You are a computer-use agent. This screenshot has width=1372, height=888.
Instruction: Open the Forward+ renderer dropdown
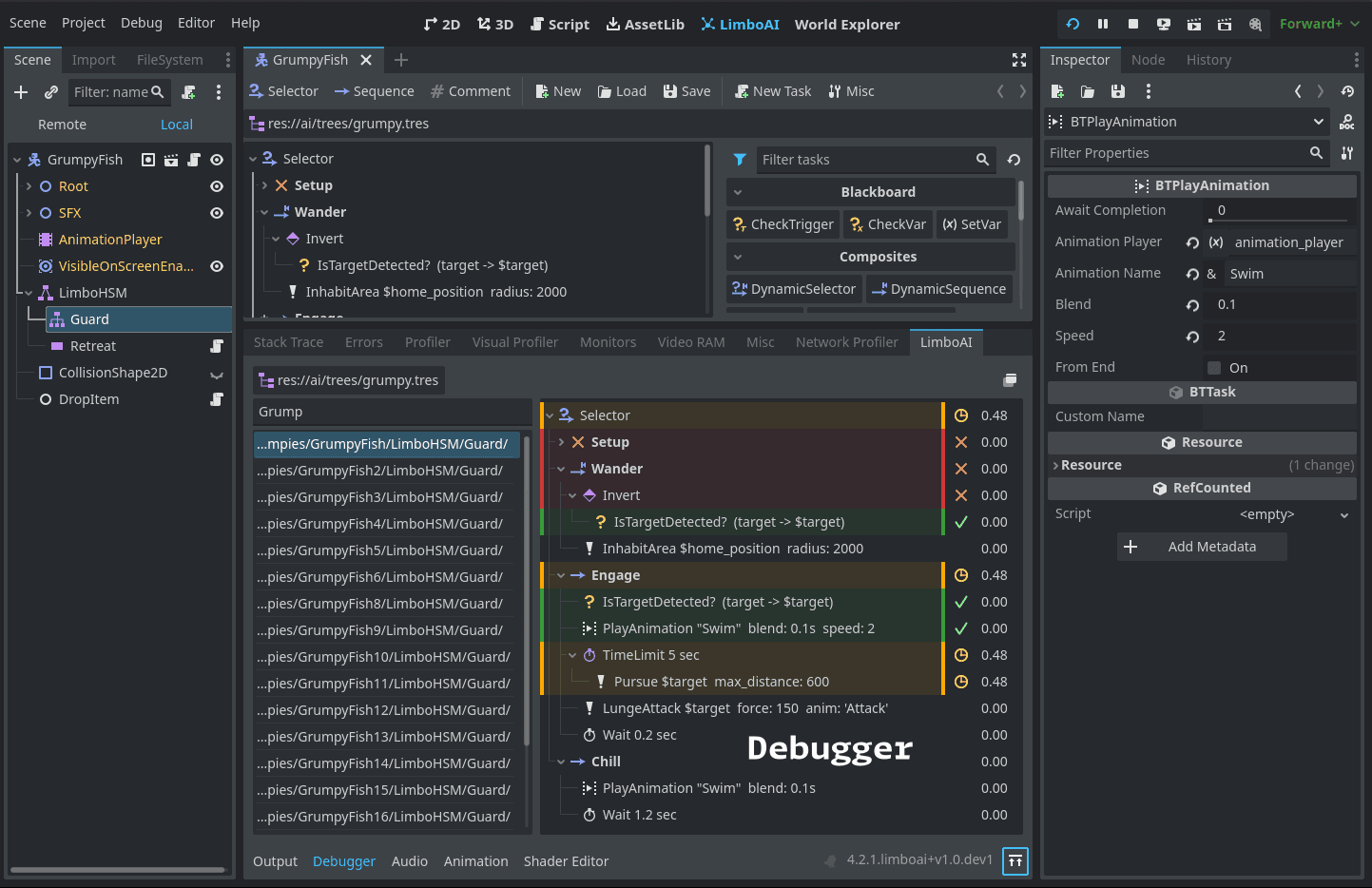[x=1320, y=24]
